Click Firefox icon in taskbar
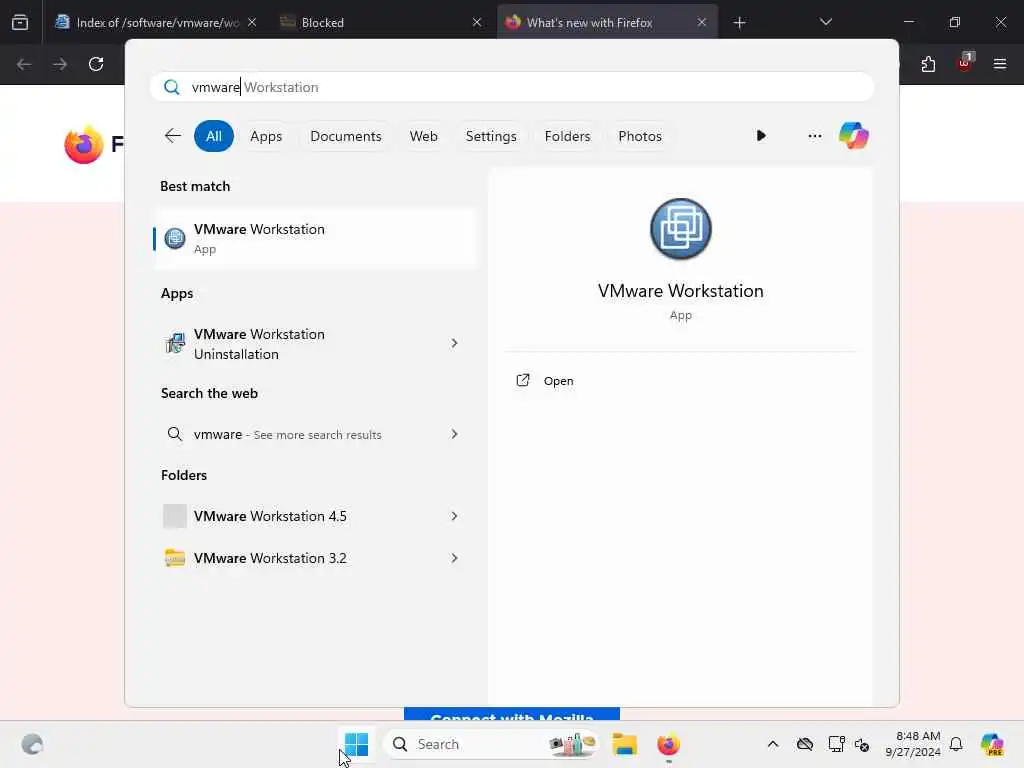This screenshot has height=768, width=1024. (x=668, y=744)
